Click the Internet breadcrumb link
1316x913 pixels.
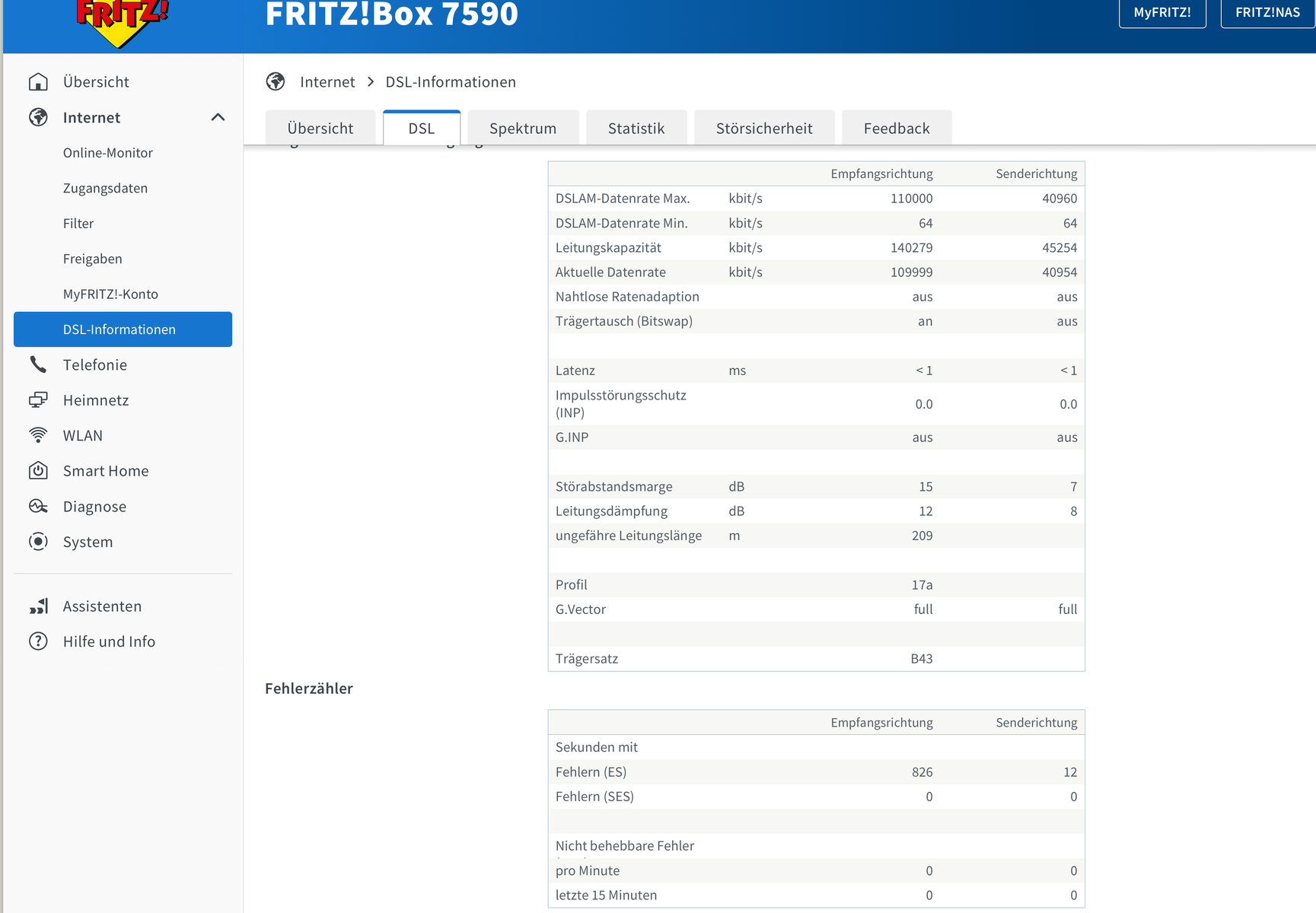pos(327,82)
